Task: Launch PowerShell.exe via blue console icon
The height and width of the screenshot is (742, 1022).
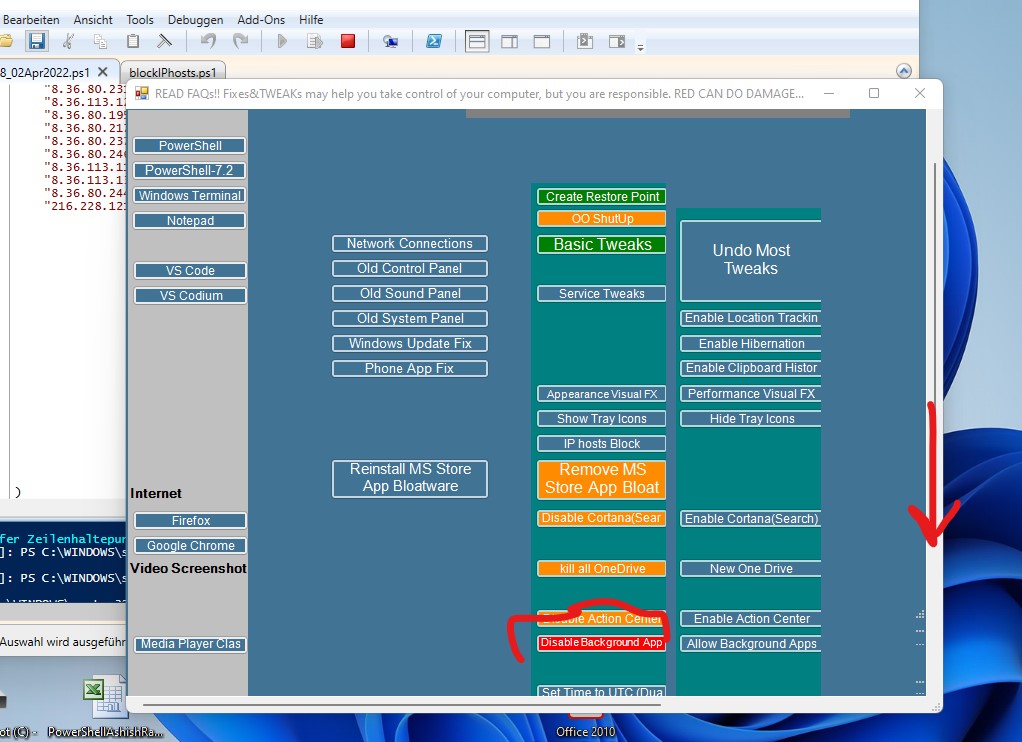Action: pos(433,42)
